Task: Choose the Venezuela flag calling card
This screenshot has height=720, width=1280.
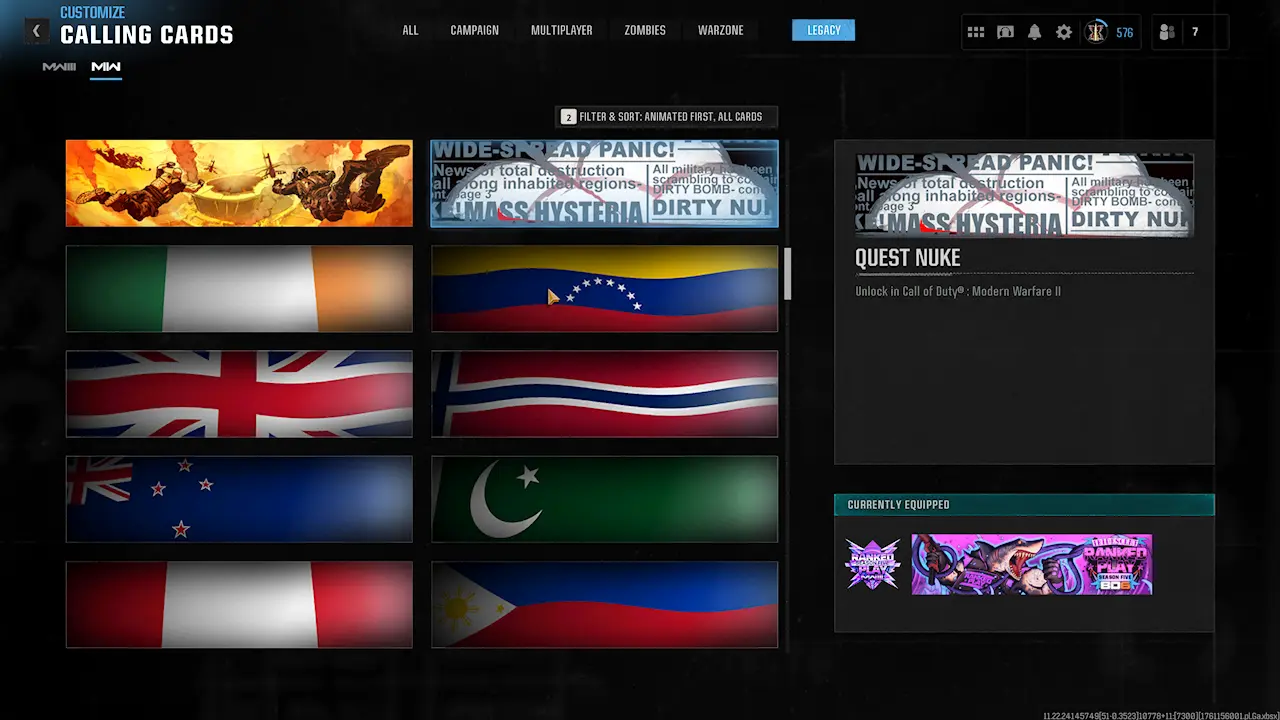Action: pyautogui.click(x=604, y=288)
